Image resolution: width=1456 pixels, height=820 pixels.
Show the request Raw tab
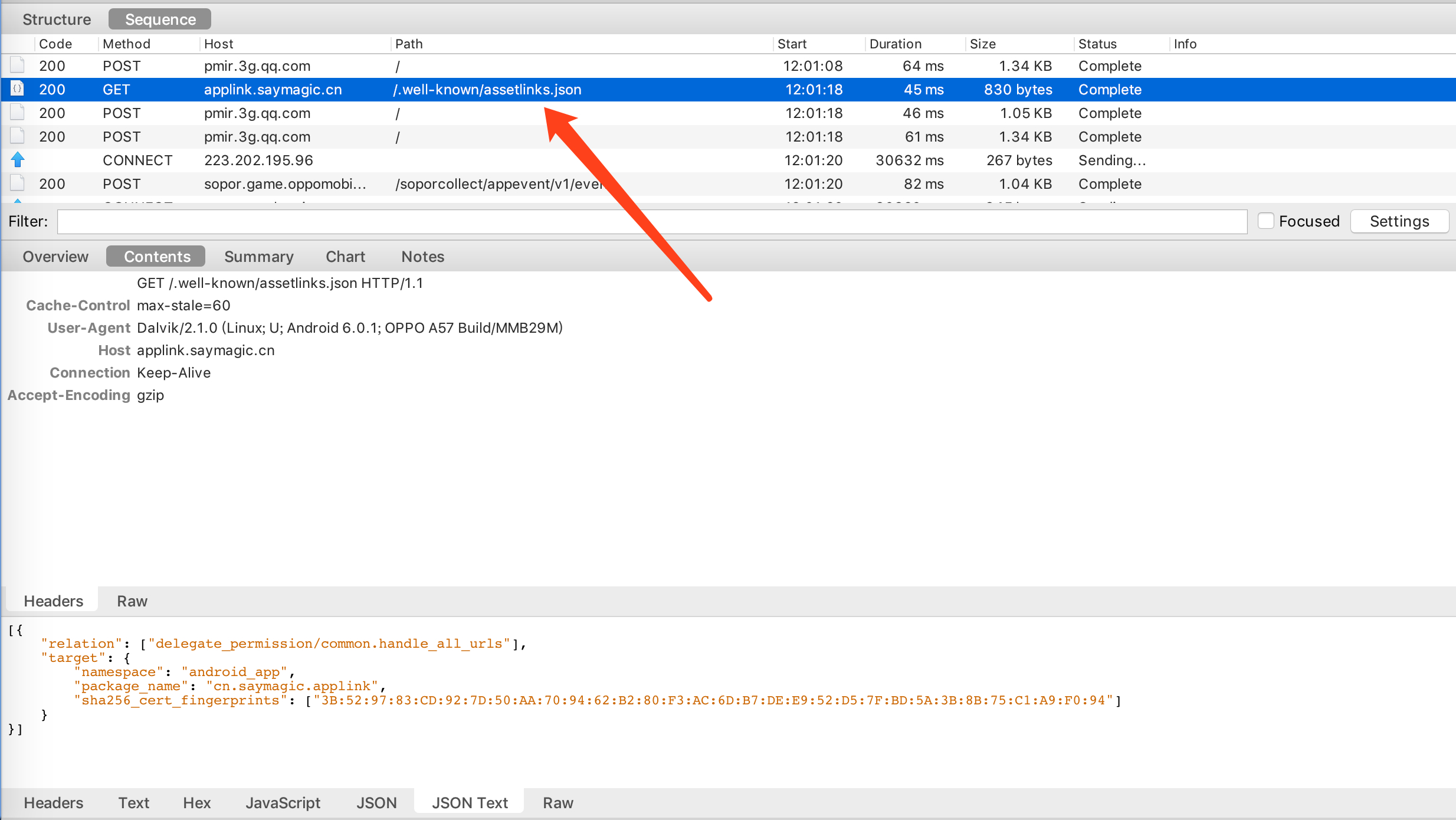tap(132, 601)
